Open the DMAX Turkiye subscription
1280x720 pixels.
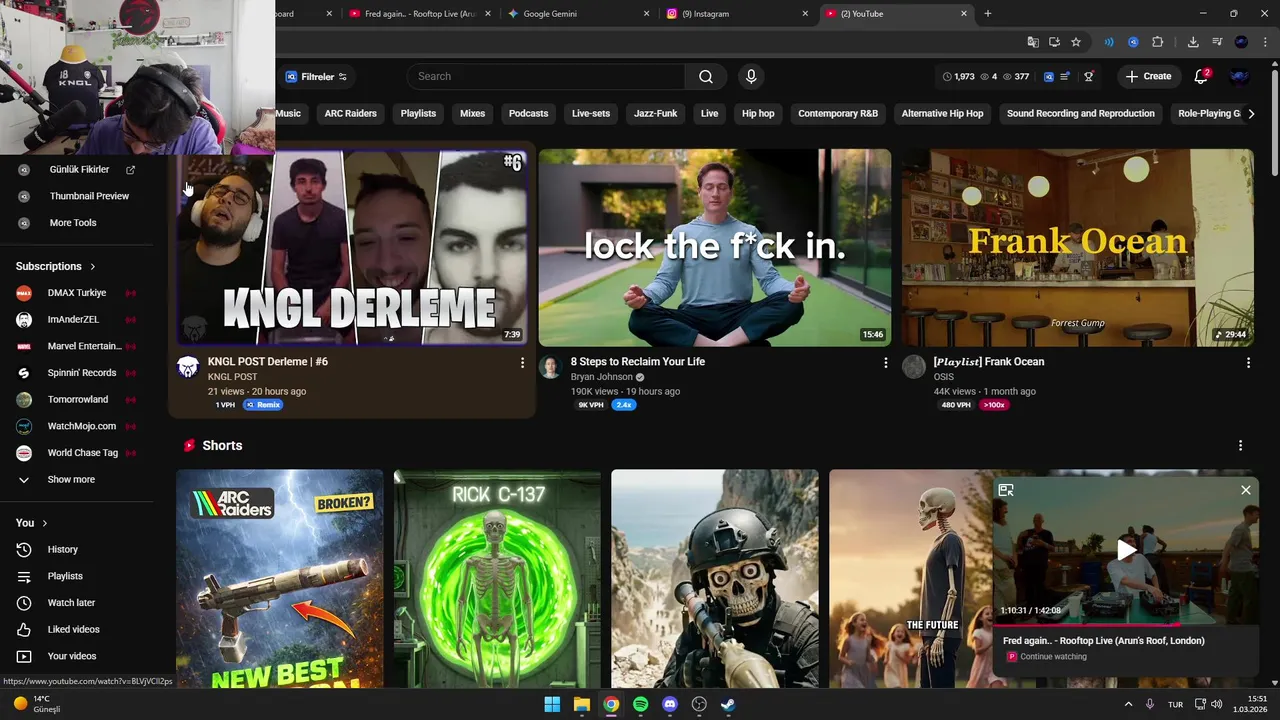click(76, 293)
